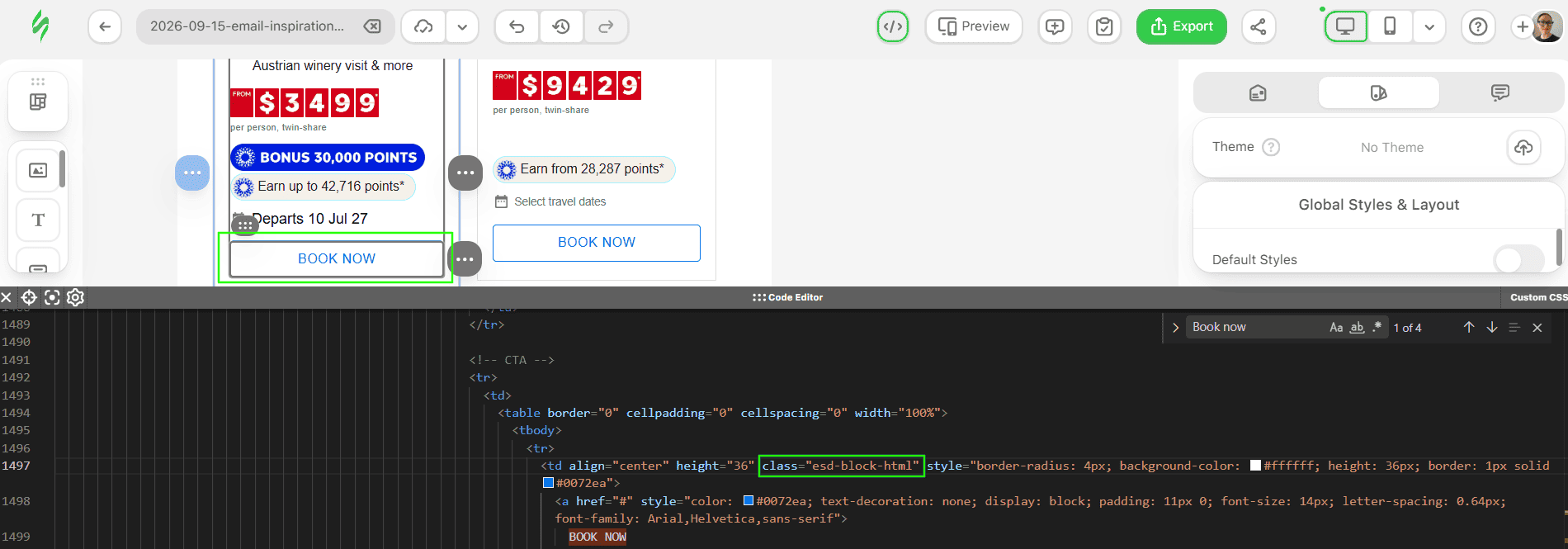Click the #0072ea link color swatch

pos(749,501)
